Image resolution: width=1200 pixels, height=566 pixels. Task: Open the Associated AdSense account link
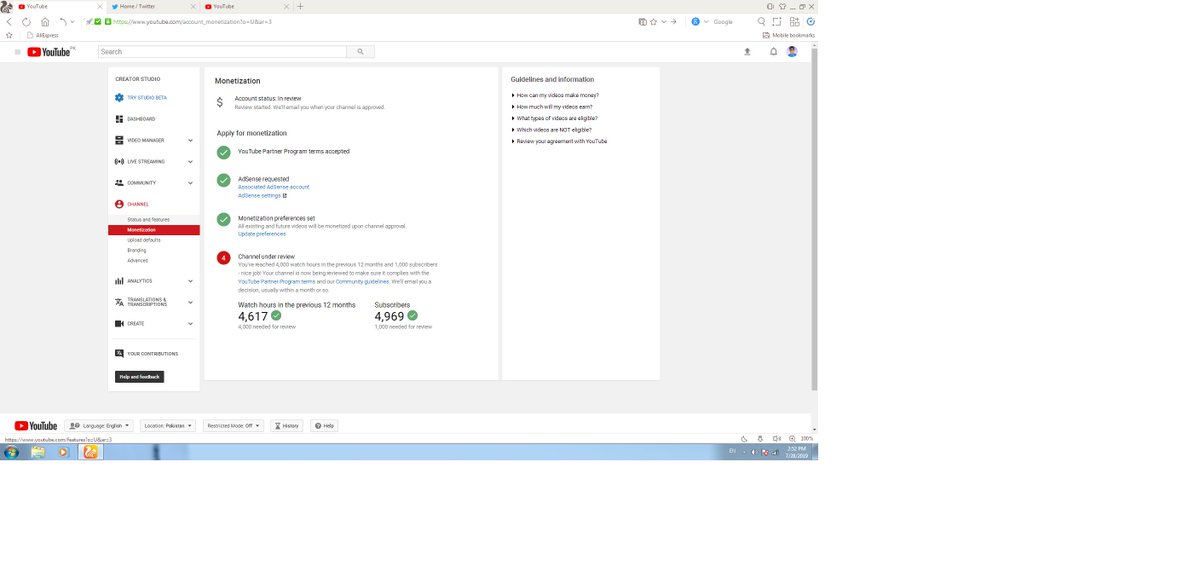pos(273,187)
